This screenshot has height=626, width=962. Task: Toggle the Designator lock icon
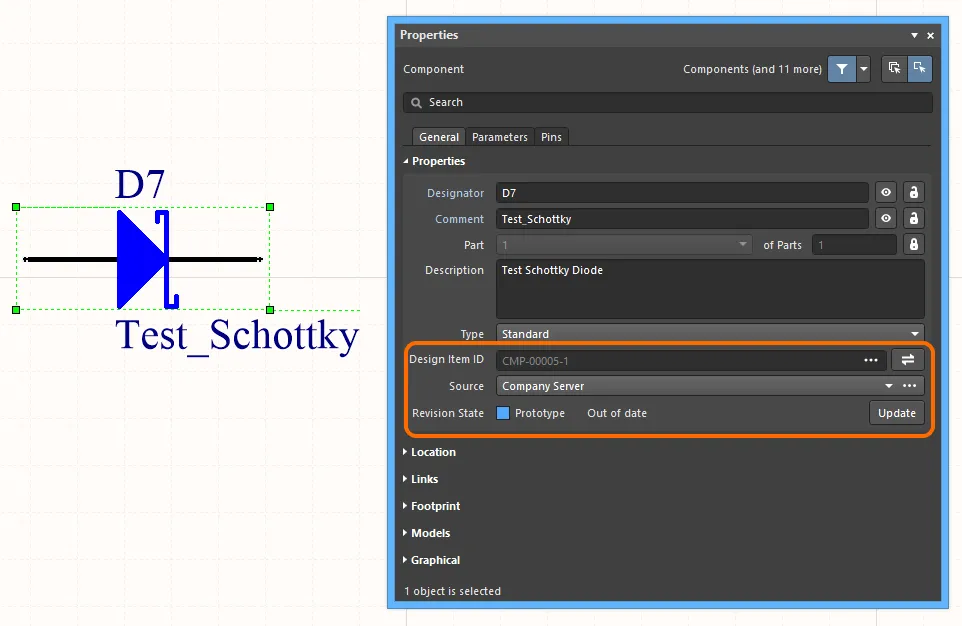point(914,193)
